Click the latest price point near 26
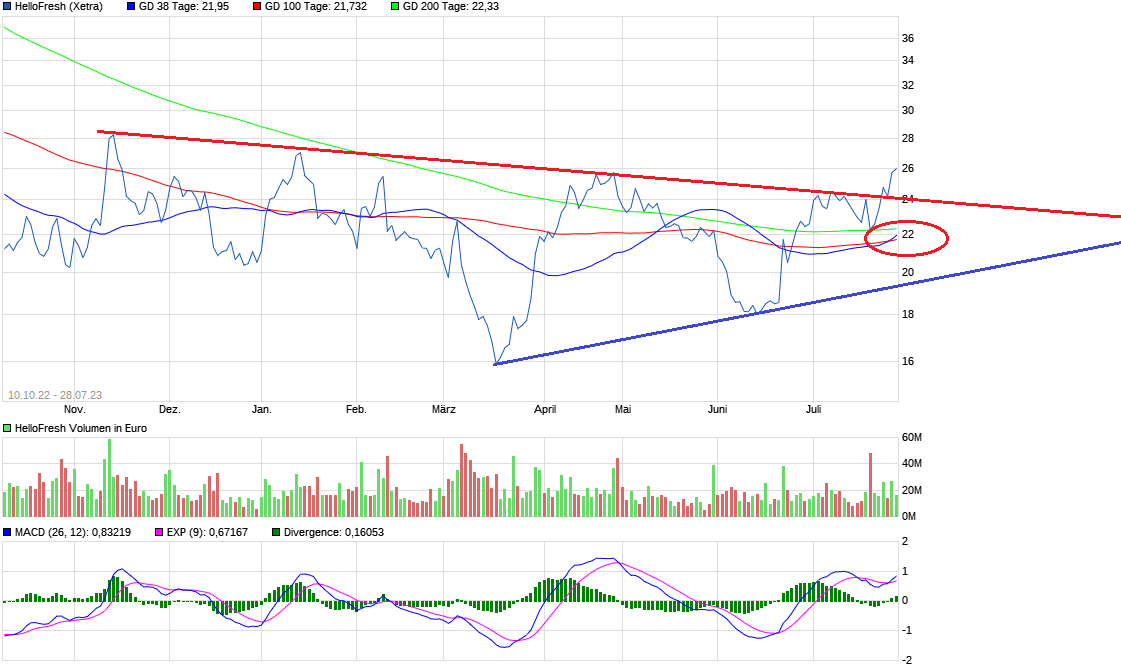The image size is (1121, 670). [894, 169]
